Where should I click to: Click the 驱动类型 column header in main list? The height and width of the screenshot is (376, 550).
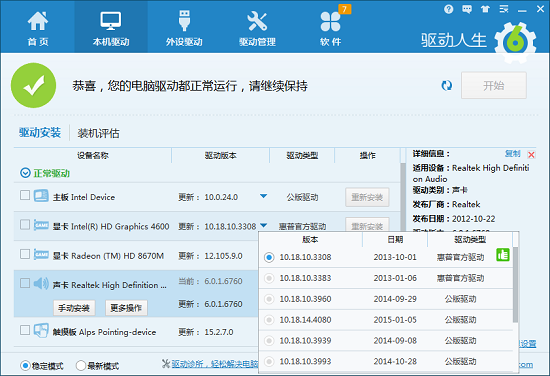pyautogui.click(x=302, y=155)
